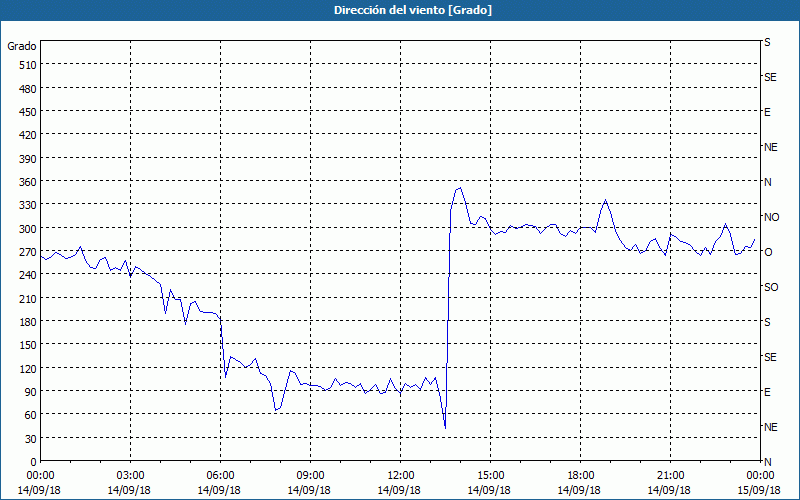Select the "SO" compass label
The height and width of the screenshot is (500, 800).
coord(771,287)
